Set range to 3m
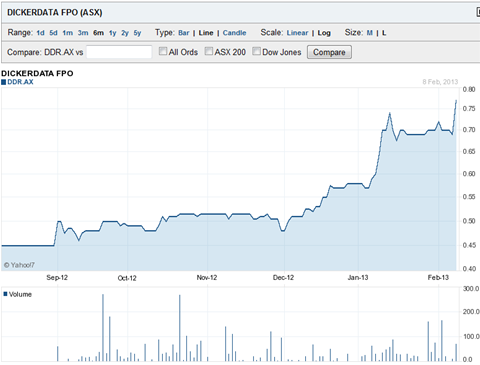Image resolution: width=480 pixels, height=365 pixels. coord(83,33)
